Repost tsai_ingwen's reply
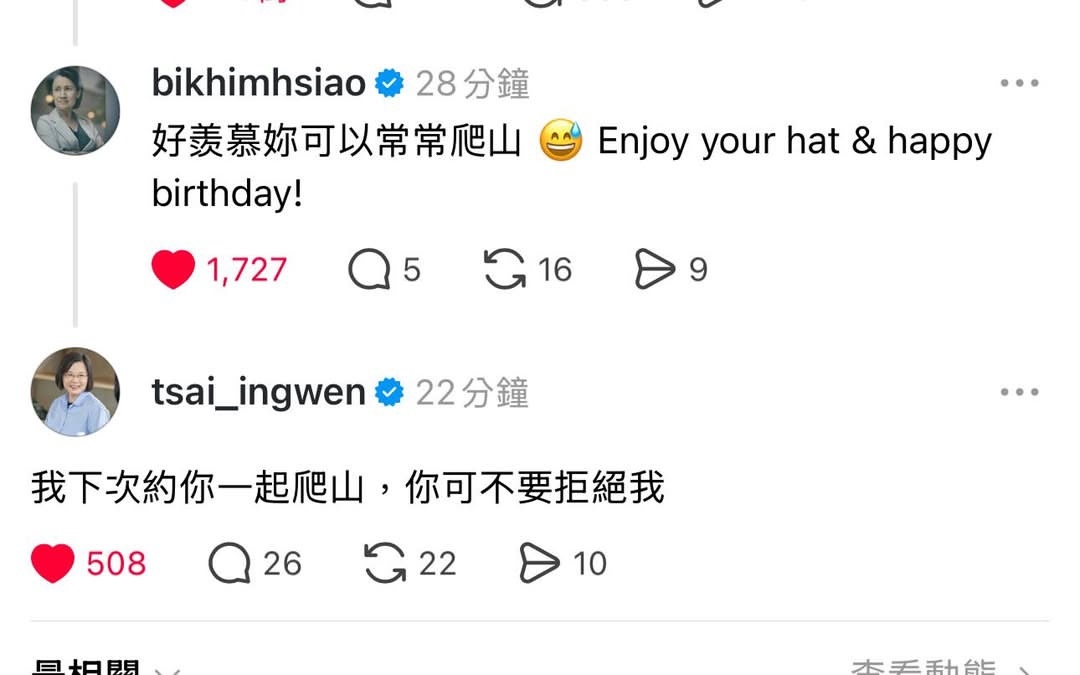Viewport: 1080px width, 675px height. [385, 563]
